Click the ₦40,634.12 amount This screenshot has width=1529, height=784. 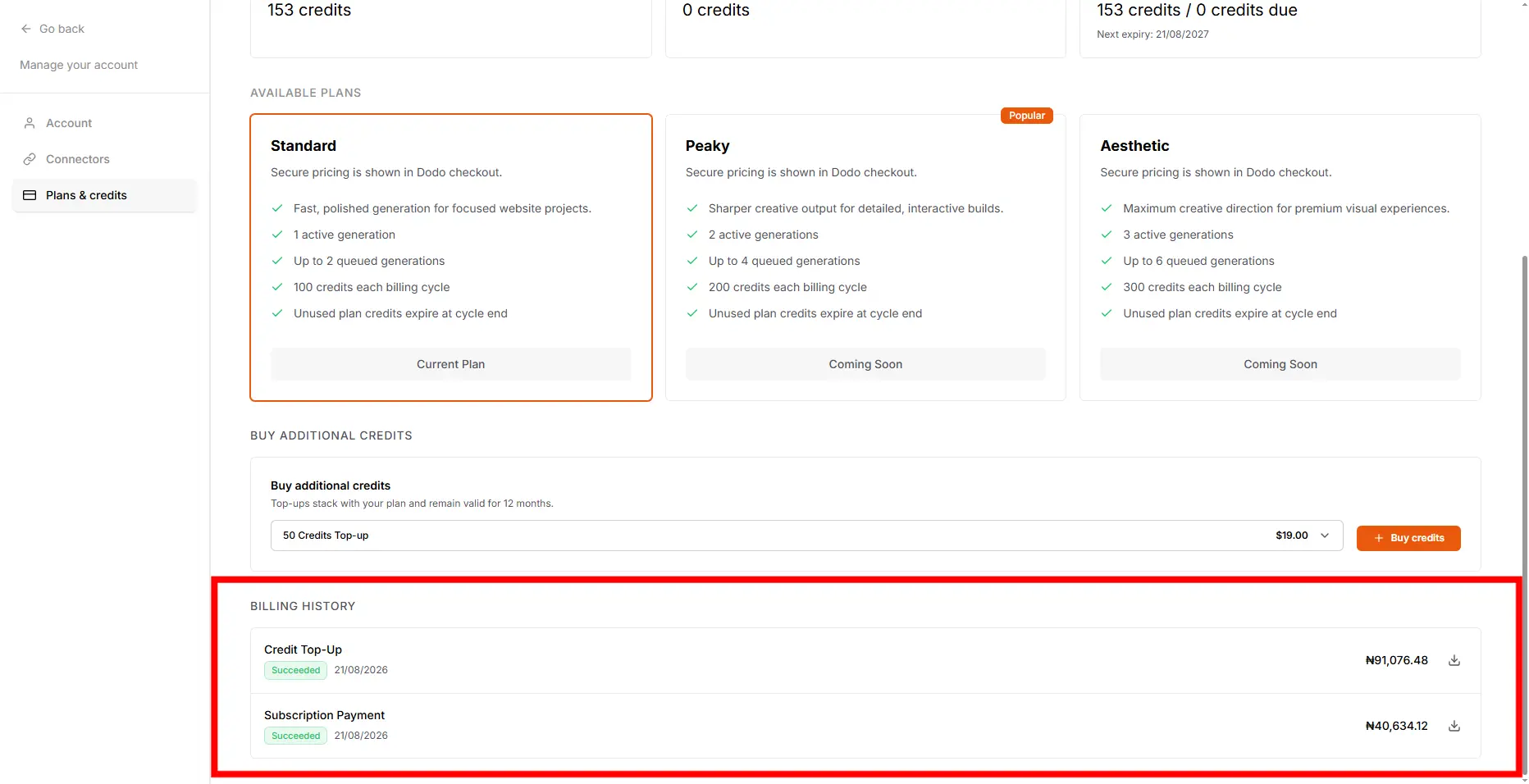tap(1396, 726)
